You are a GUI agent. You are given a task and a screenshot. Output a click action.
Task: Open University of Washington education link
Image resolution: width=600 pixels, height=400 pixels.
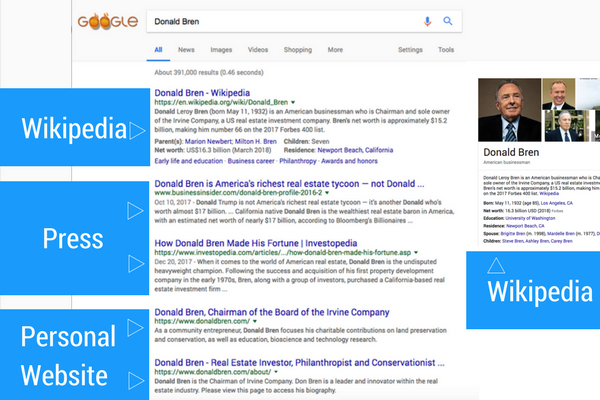(530, 218)
